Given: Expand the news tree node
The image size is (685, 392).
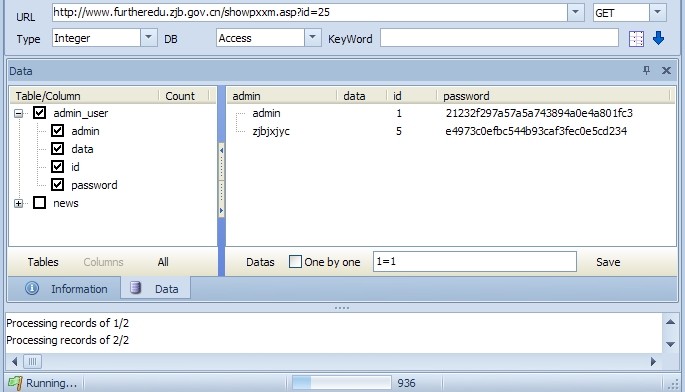Looking at the screenshot, I should point(18,203).
